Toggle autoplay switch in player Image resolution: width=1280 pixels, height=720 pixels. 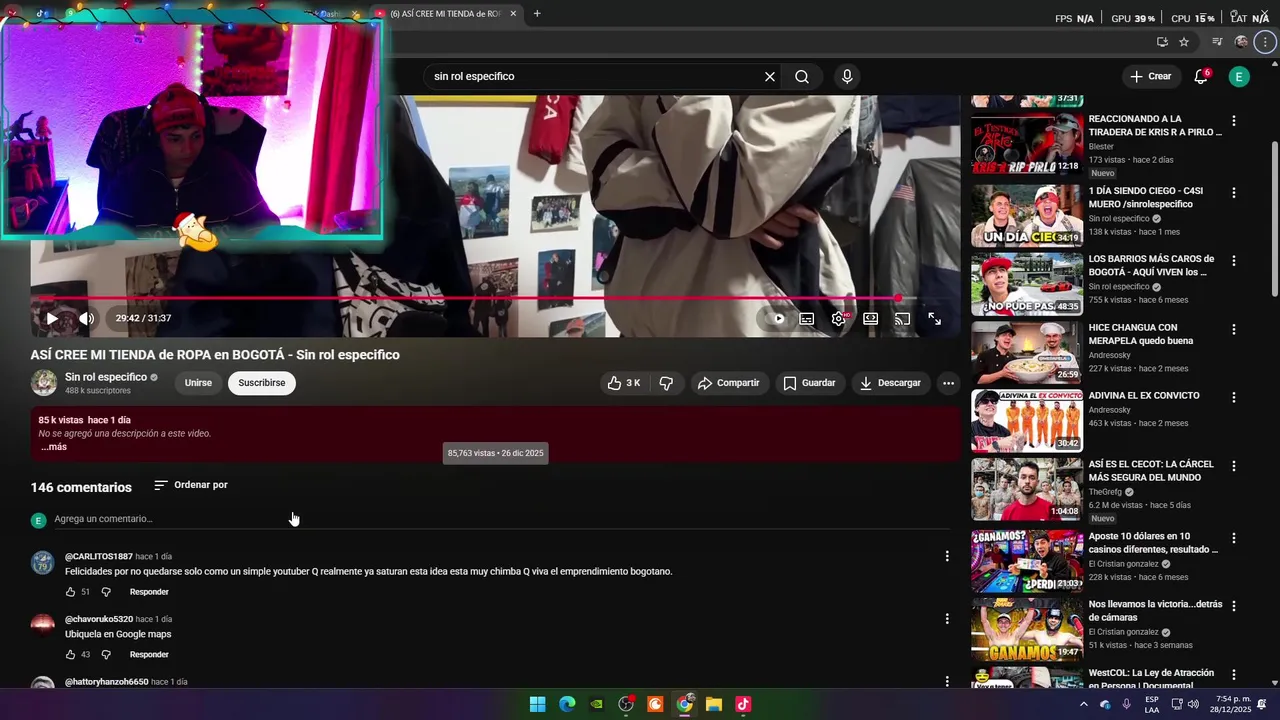tap(776, 319)
